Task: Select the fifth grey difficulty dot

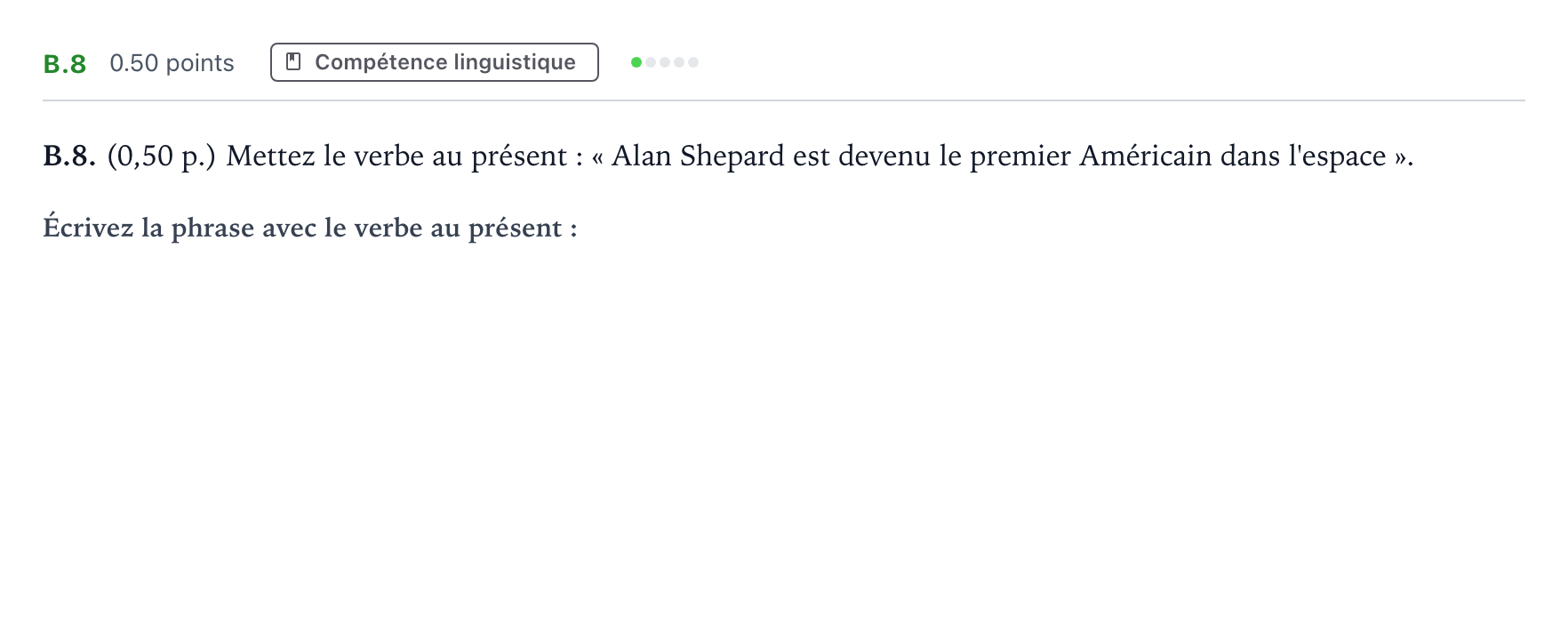Action: coord(693,62)
